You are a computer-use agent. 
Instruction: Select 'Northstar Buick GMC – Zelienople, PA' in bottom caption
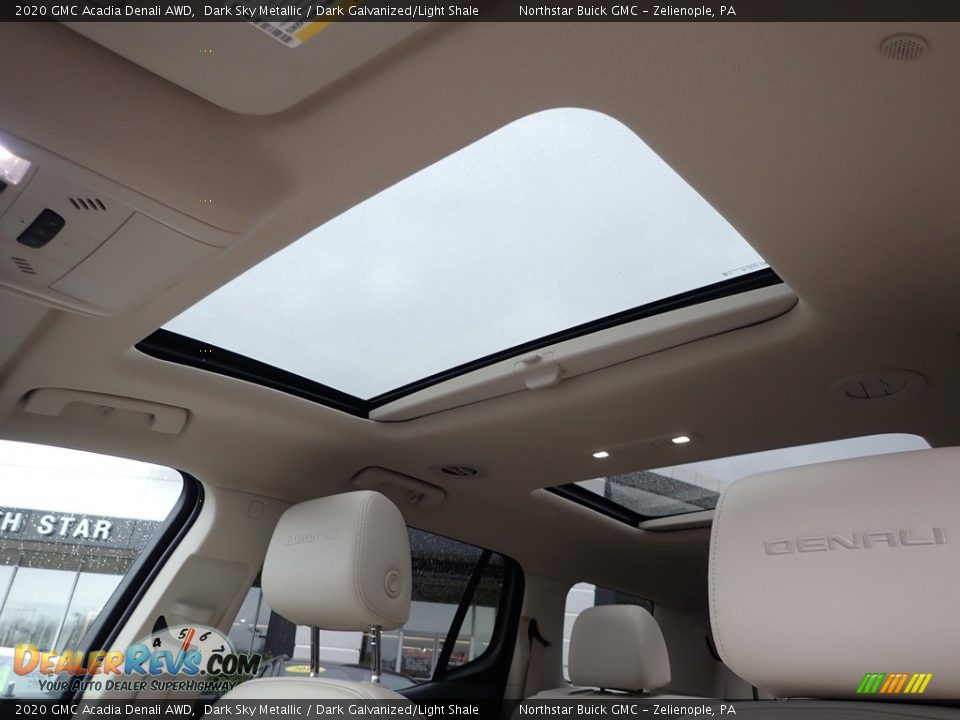(627, 710)
